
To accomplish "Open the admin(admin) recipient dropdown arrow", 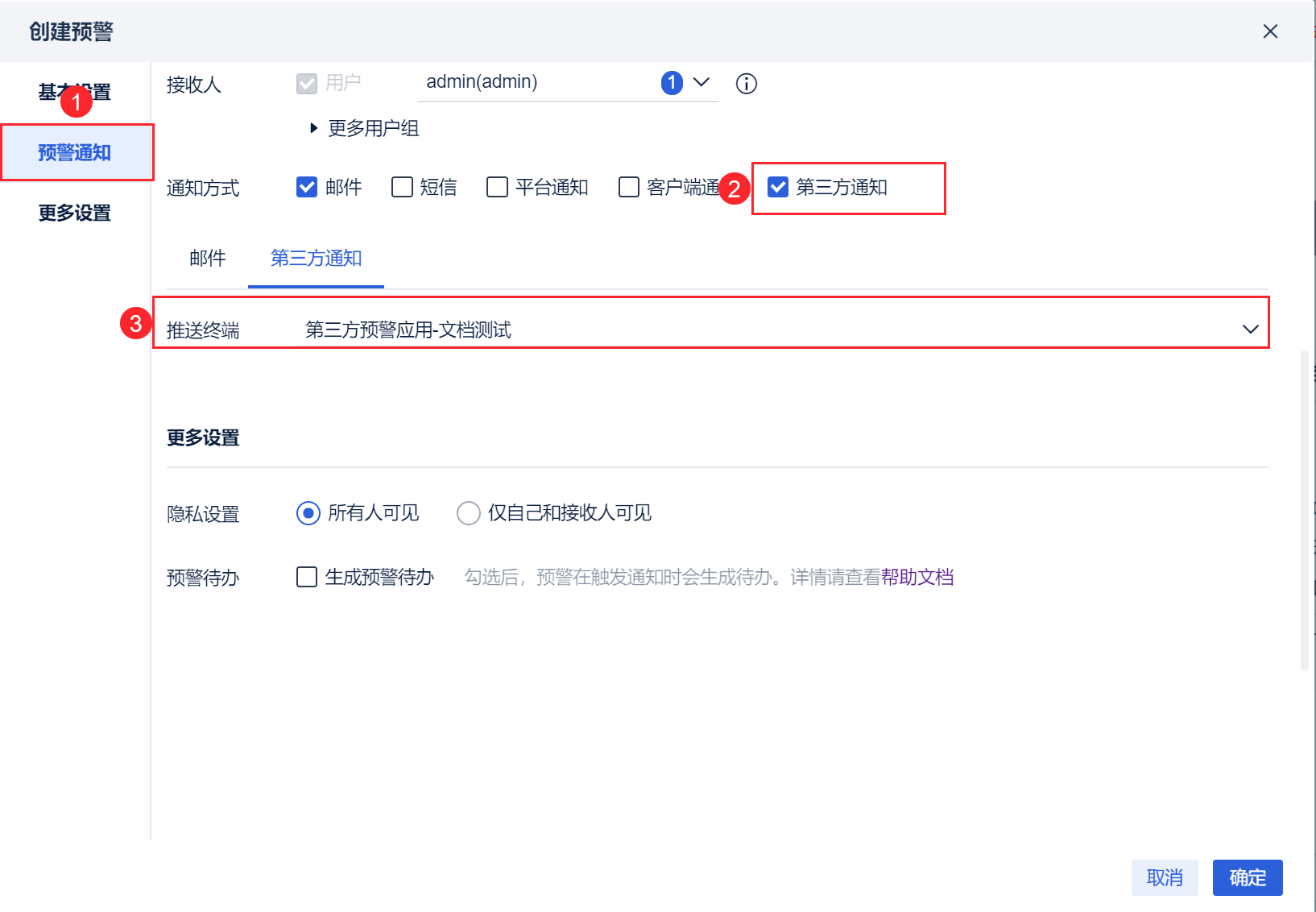I will (x=701, y=82).
